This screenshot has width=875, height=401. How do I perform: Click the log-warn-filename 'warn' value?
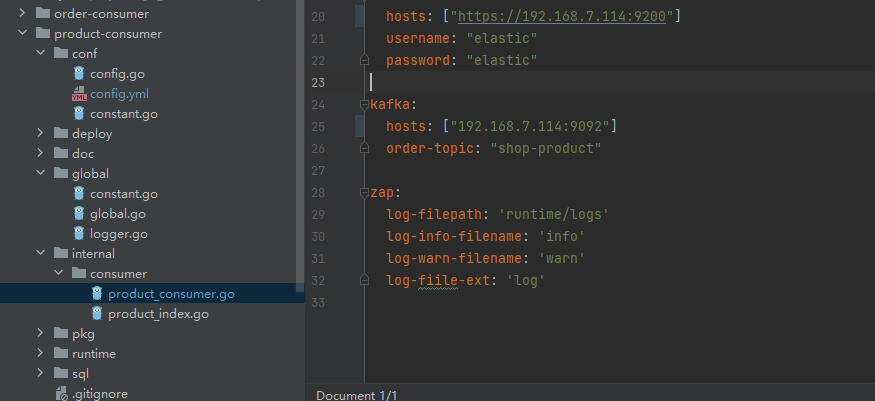coord(561,258)
